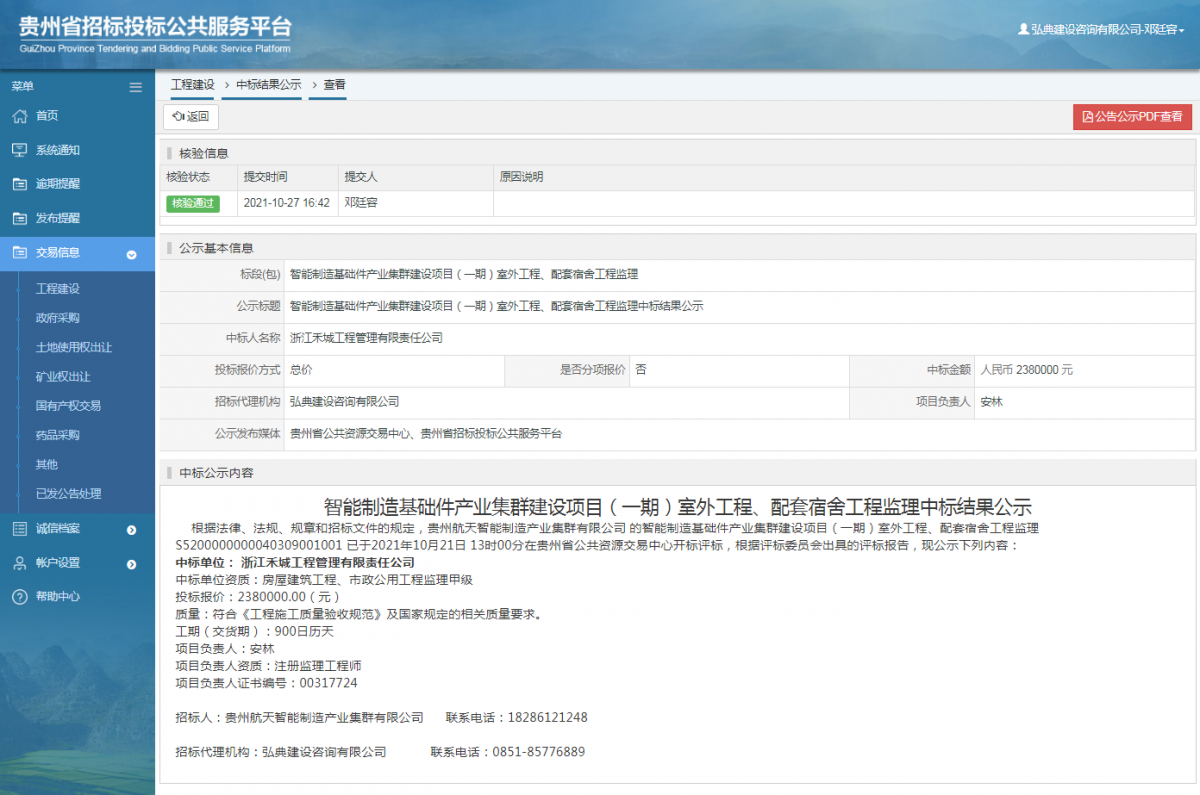Open 公告公示PDF查看 button
Screen dimensions: 1200x795
pyautogui.click(x=1132, y=117)
